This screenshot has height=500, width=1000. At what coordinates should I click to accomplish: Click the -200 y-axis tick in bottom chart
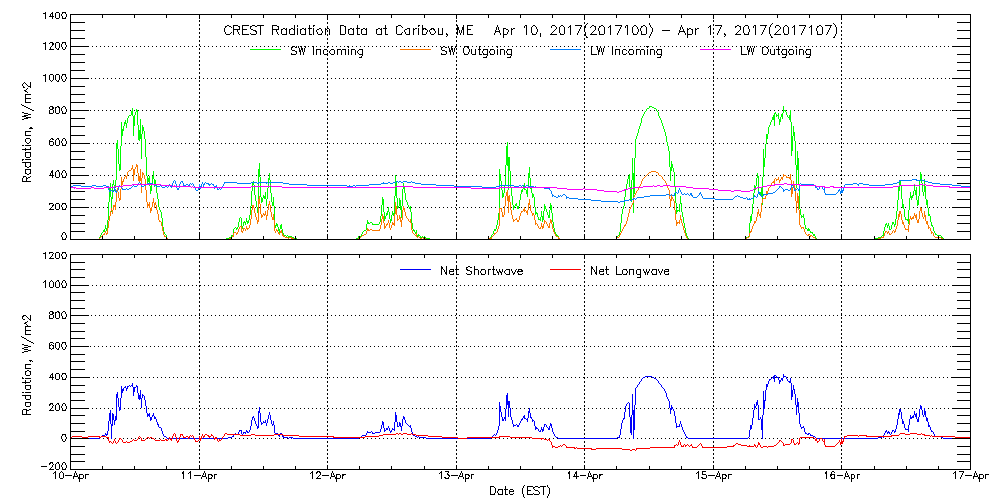54,466
